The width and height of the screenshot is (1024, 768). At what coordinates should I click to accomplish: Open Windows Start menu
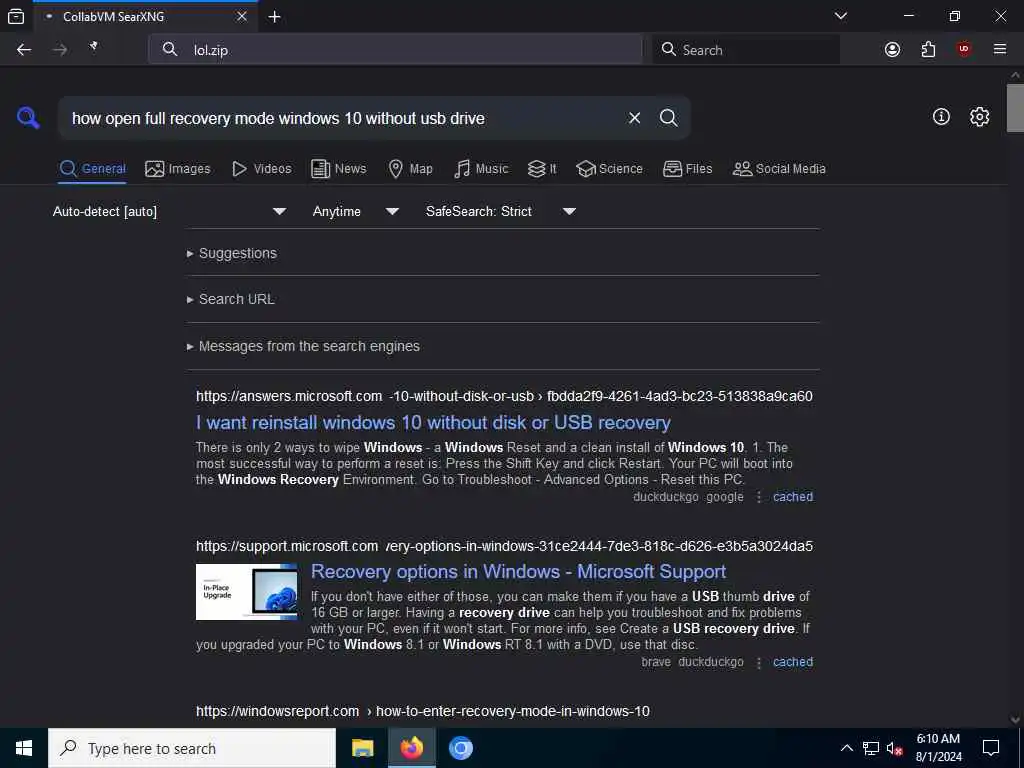pos(24,748)
